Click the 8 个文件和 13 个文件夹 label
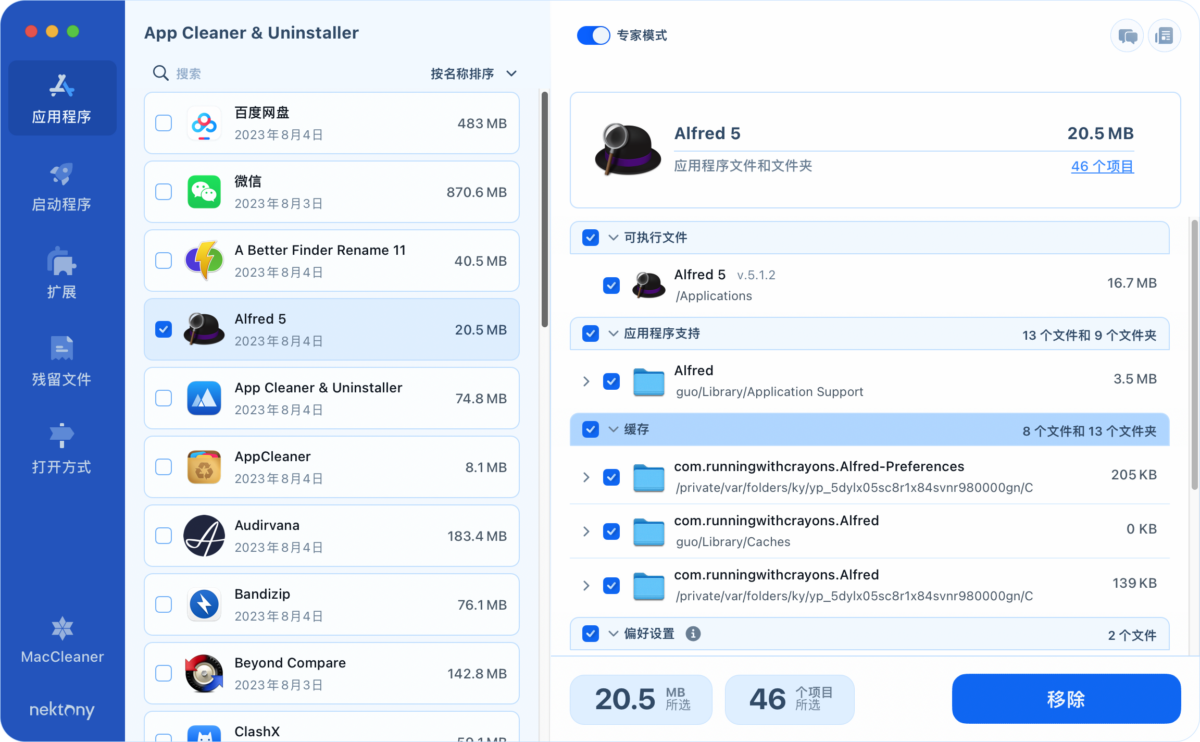 1089,431
